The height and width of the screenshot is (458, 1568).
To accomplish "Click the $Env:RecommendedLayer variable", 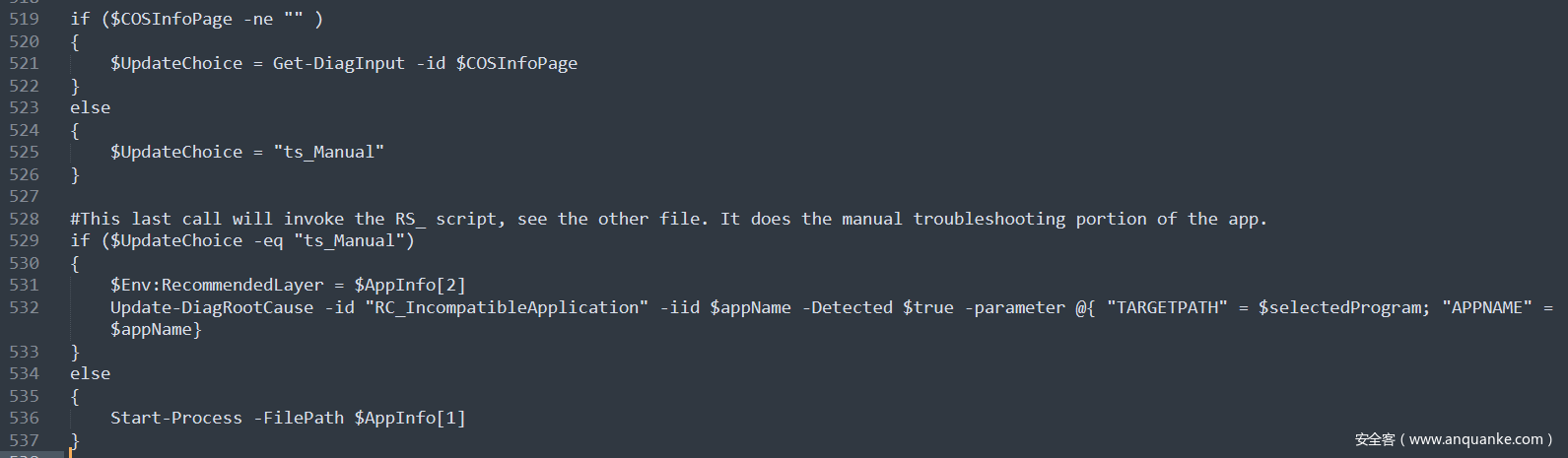I will coord(217,285).
